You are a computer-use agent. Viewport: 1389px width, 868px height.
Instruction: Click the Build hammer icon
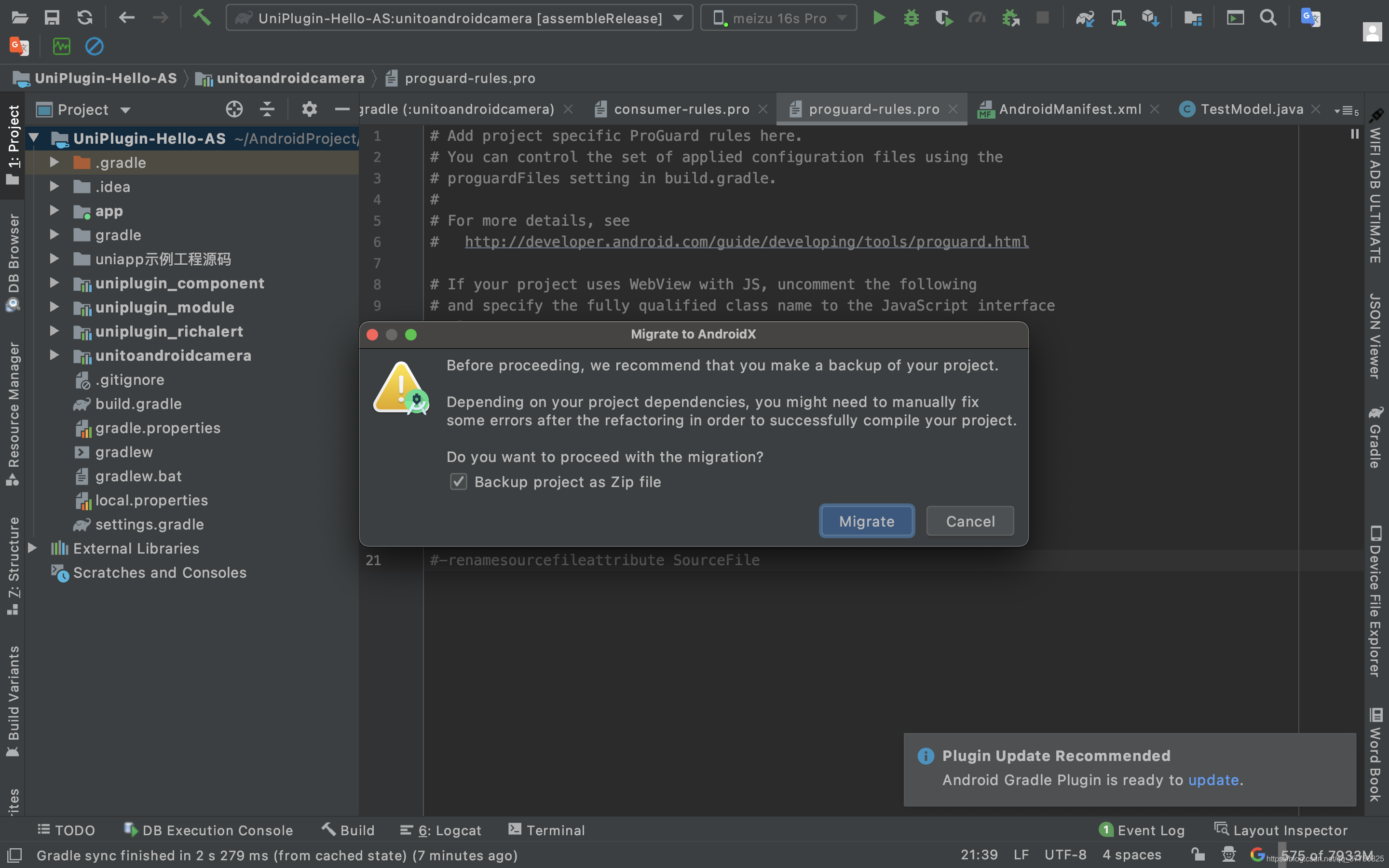(x=202, y=18)
